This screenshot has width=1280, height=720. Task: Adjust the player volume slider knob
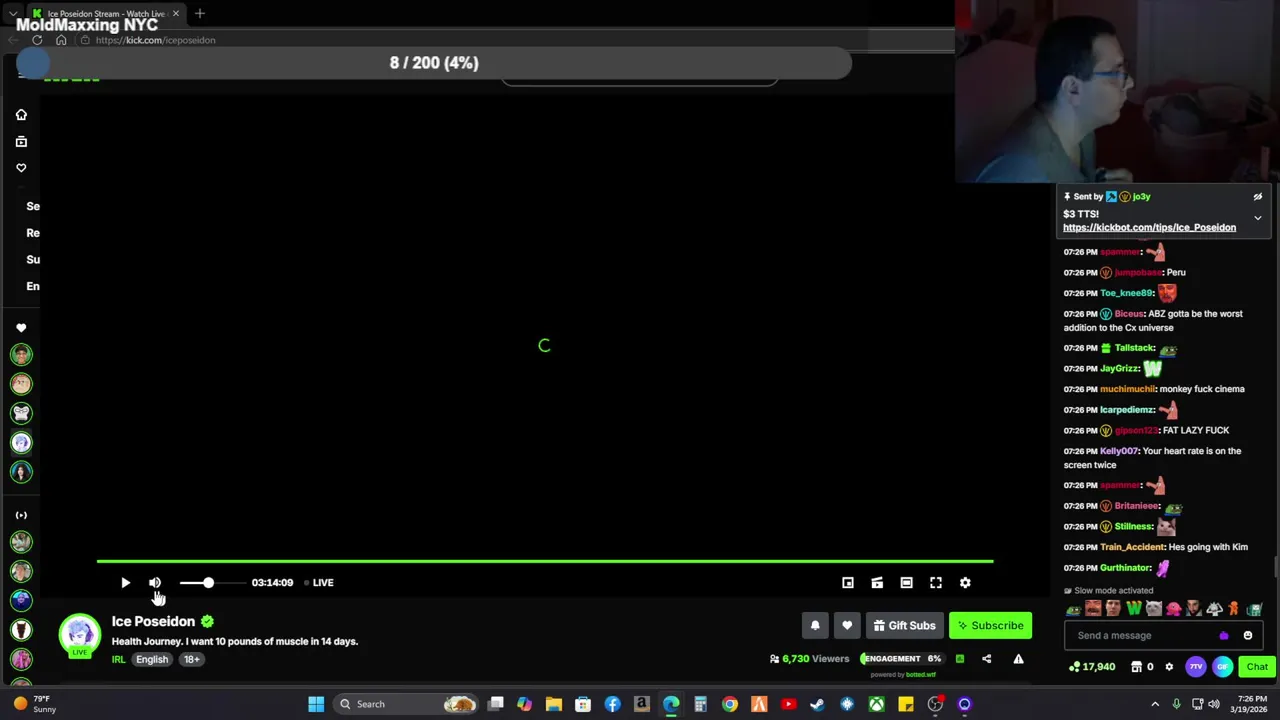(x=208, y=582)
